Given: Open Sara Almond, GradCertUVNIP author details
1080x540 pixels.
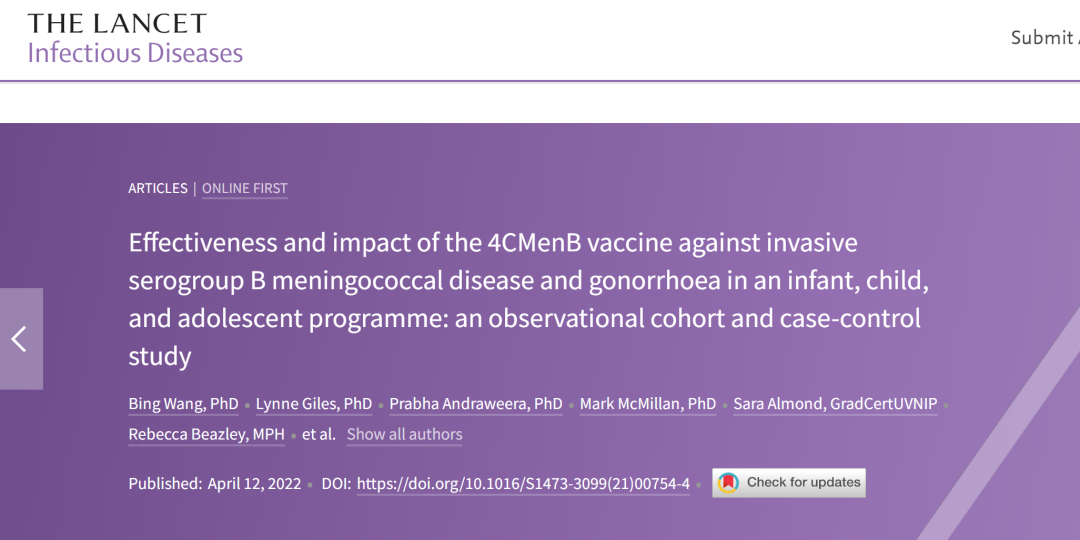Looking at the screenshot, I should tap(835, 404).
